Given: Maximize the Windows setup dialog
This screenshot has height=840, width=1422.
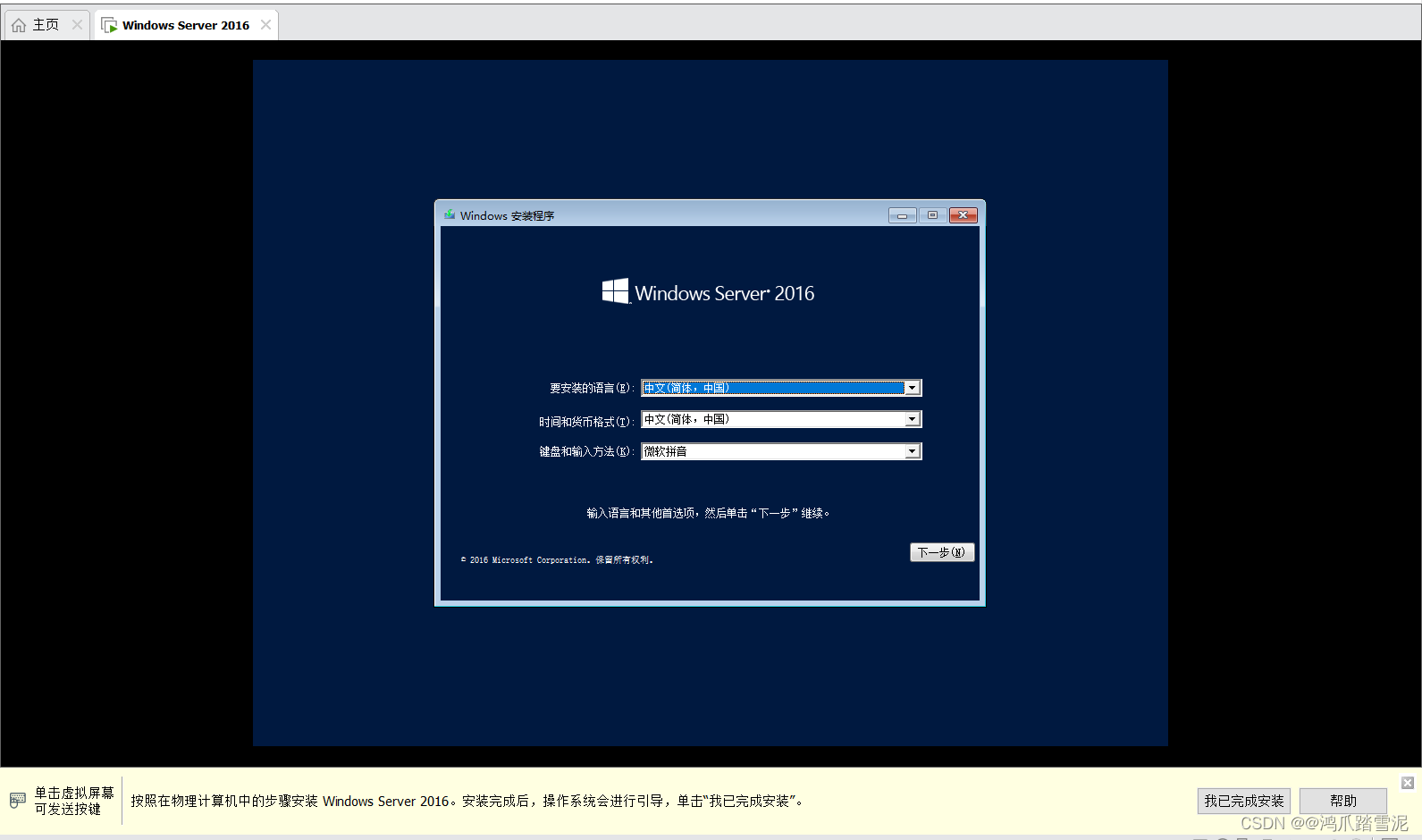Looking at the screenshot, I should tap(932, 215).
